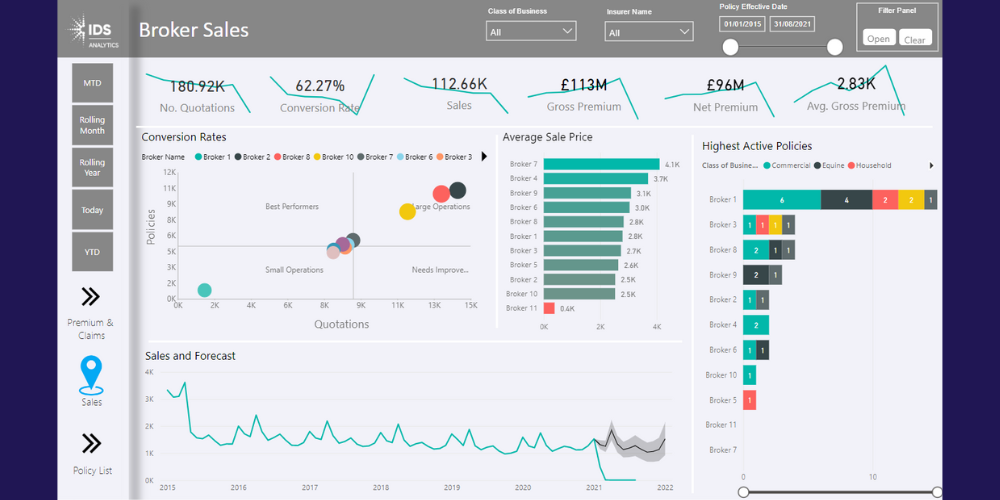
Task: Switch to the MTD period tab
Action: coord(92,82)
